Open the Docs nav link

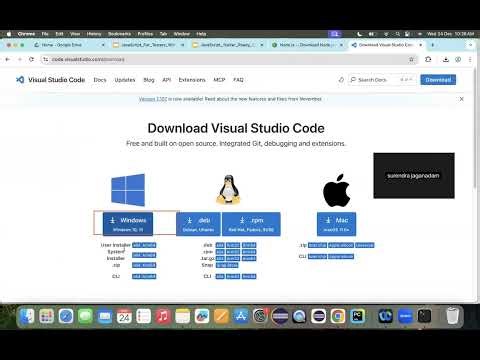(x=100, y=80)
